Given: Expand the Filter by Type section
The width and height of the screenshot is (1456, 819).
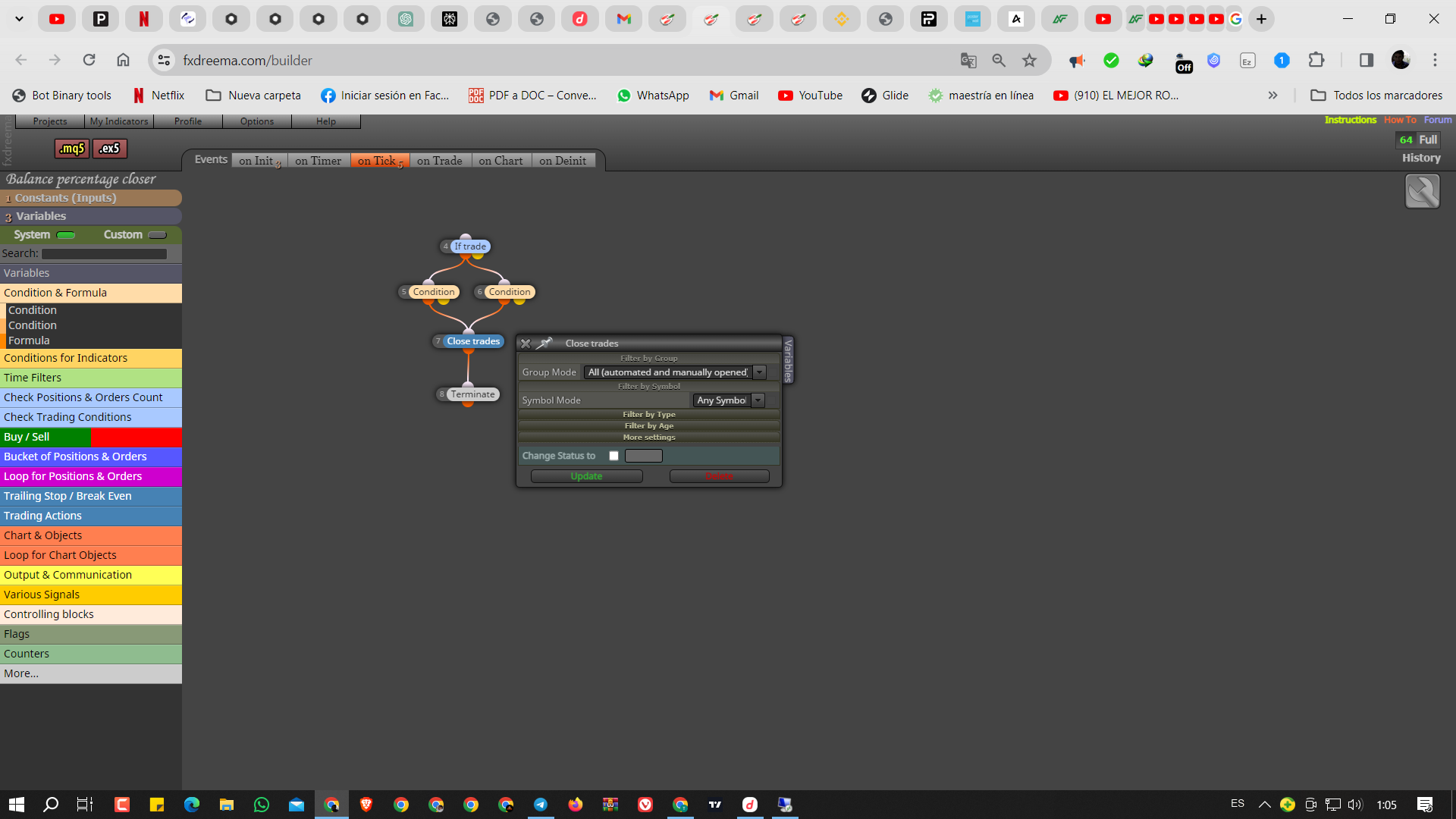Looking at the screenshot, I should click(x=649, y=415).
